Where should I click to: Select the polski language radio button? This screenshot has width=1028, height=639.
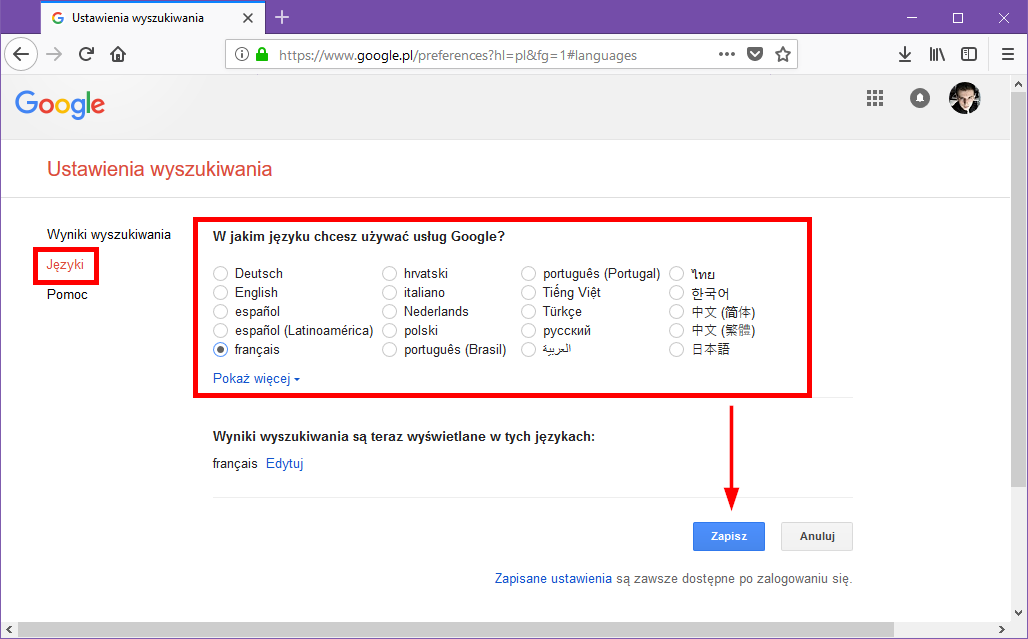click(x=390, y=331)
